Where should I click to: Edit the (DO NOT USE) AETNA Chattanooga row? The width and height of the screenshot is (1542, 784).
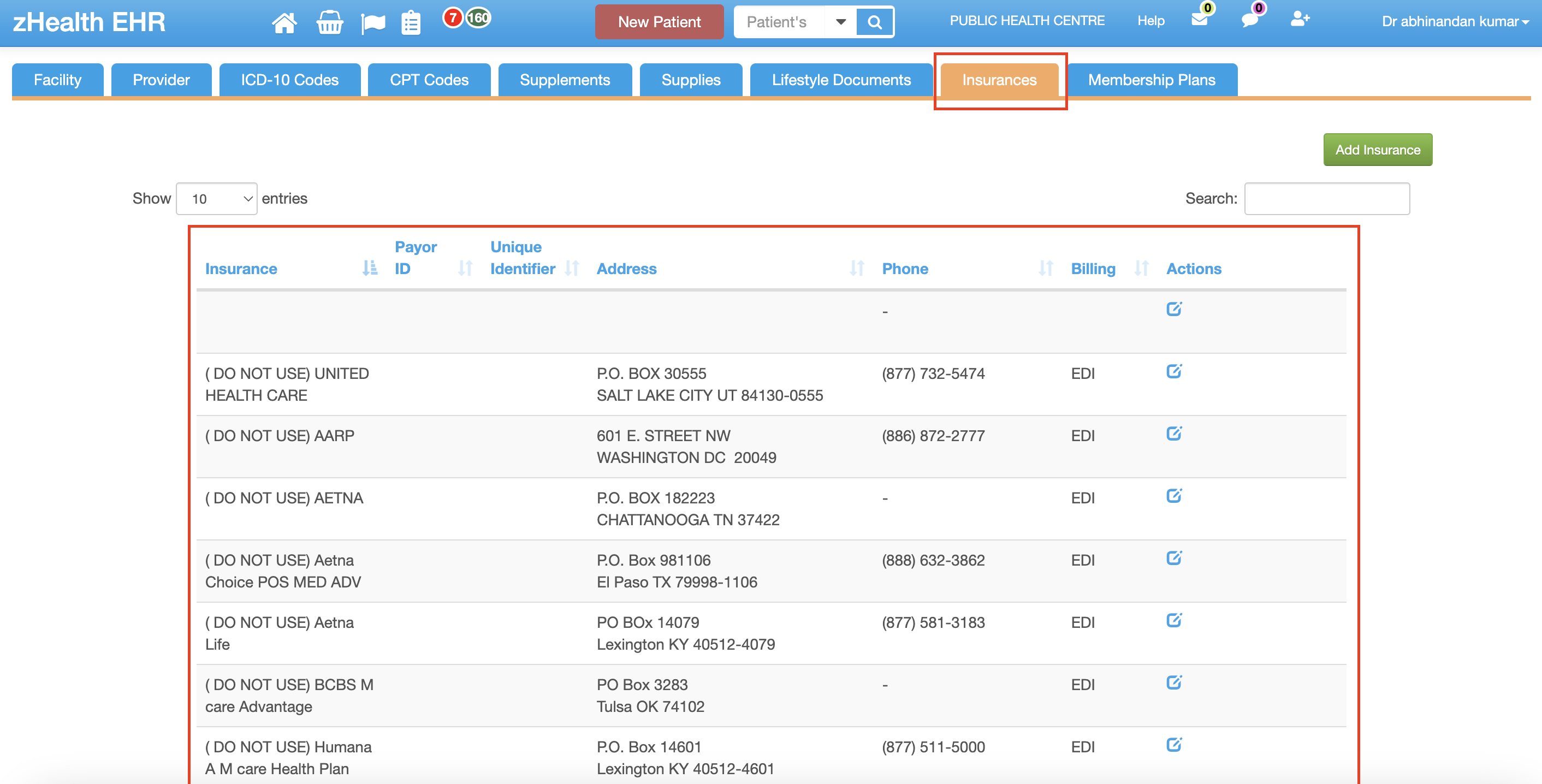tap(1174, 496)
